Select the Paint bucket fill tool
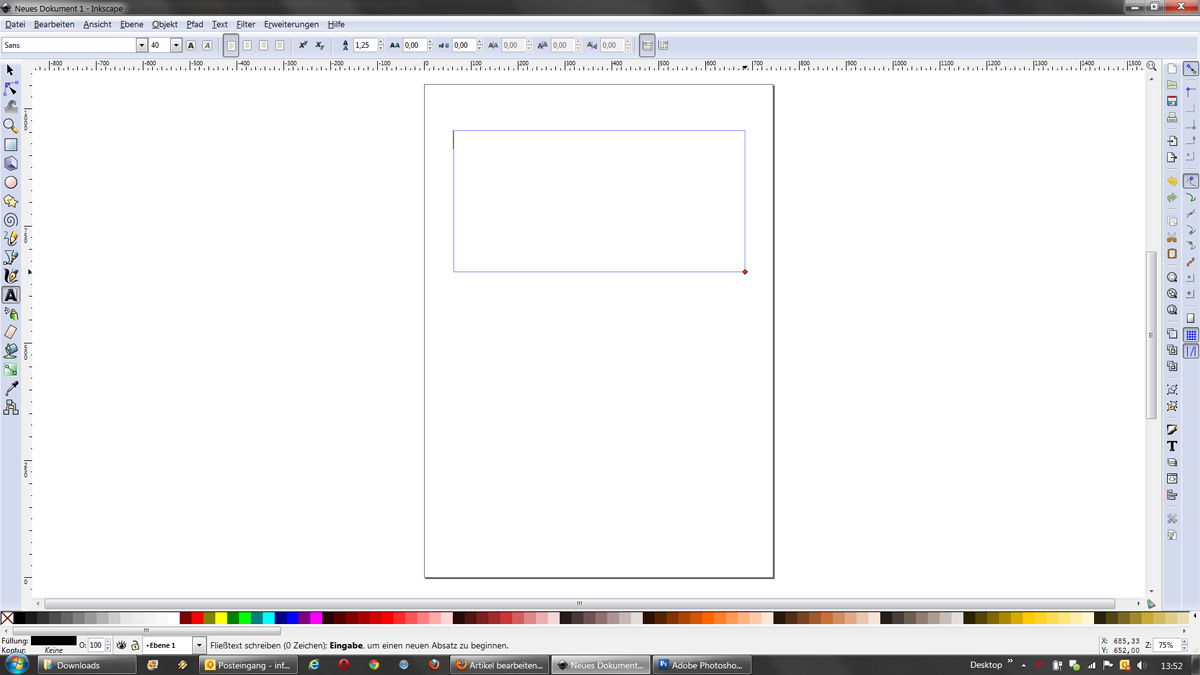 (11, 351)
